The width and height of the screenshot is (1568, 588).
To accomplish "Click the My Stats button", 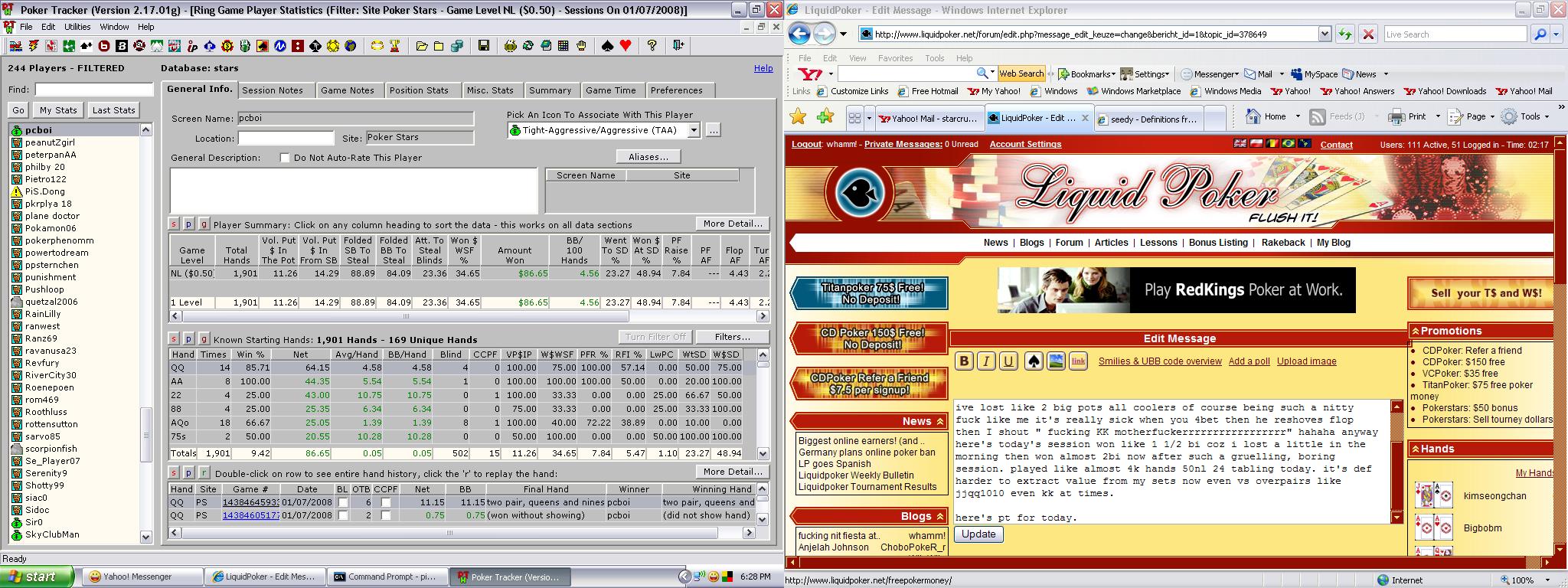I will [58, 110].
